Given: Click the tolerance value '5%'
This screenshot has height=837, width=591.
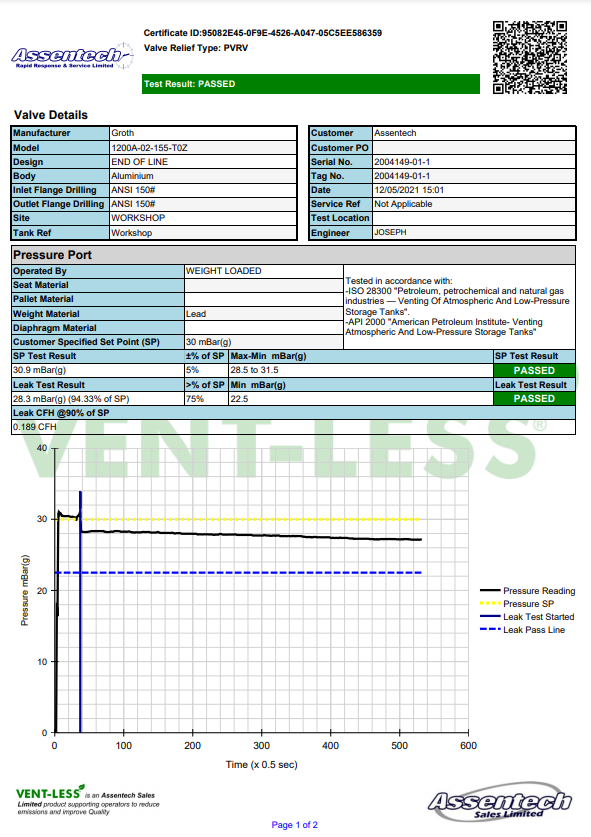Looking at the screenshot, I should [192, 370].
